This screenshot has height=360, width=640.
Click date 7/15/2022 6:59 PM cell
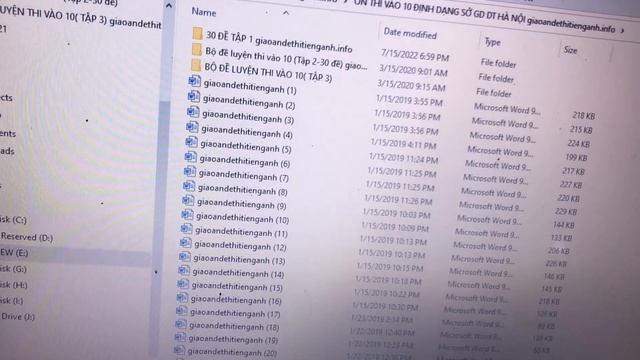coord(415,55)
